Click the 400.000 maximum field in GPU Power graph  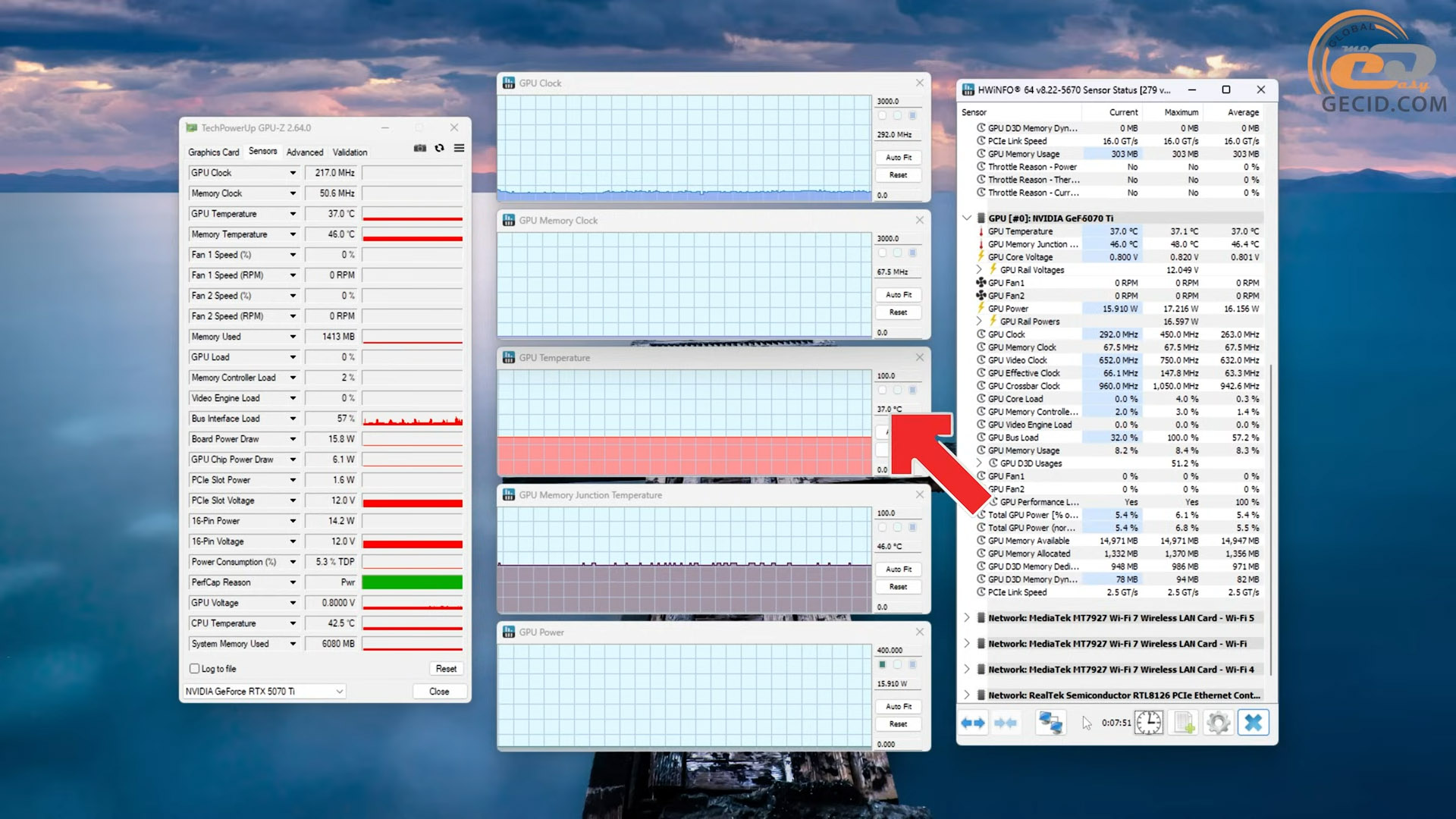coord(899,650)
